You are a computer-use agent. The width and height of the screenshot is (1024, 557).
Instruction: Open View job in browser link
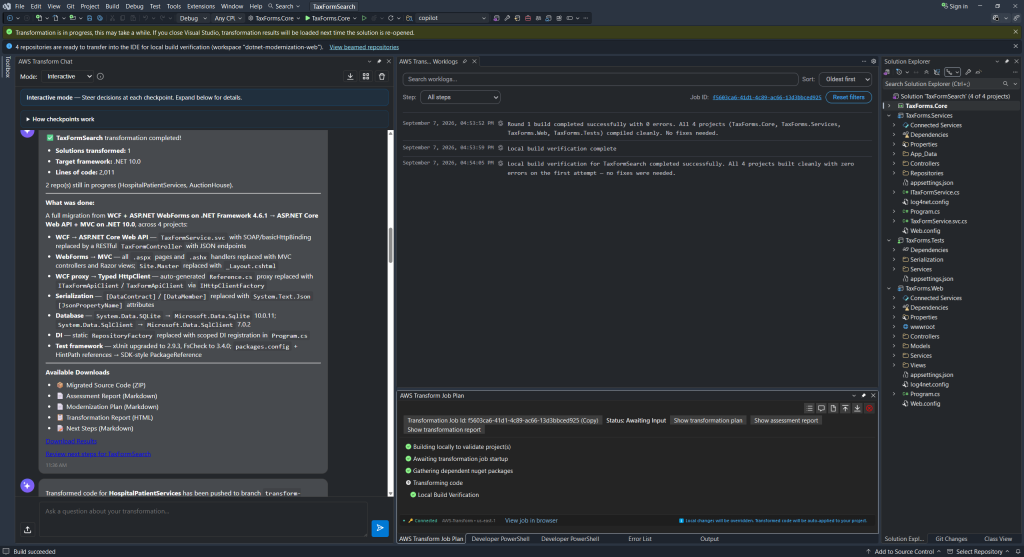point(531,521)
